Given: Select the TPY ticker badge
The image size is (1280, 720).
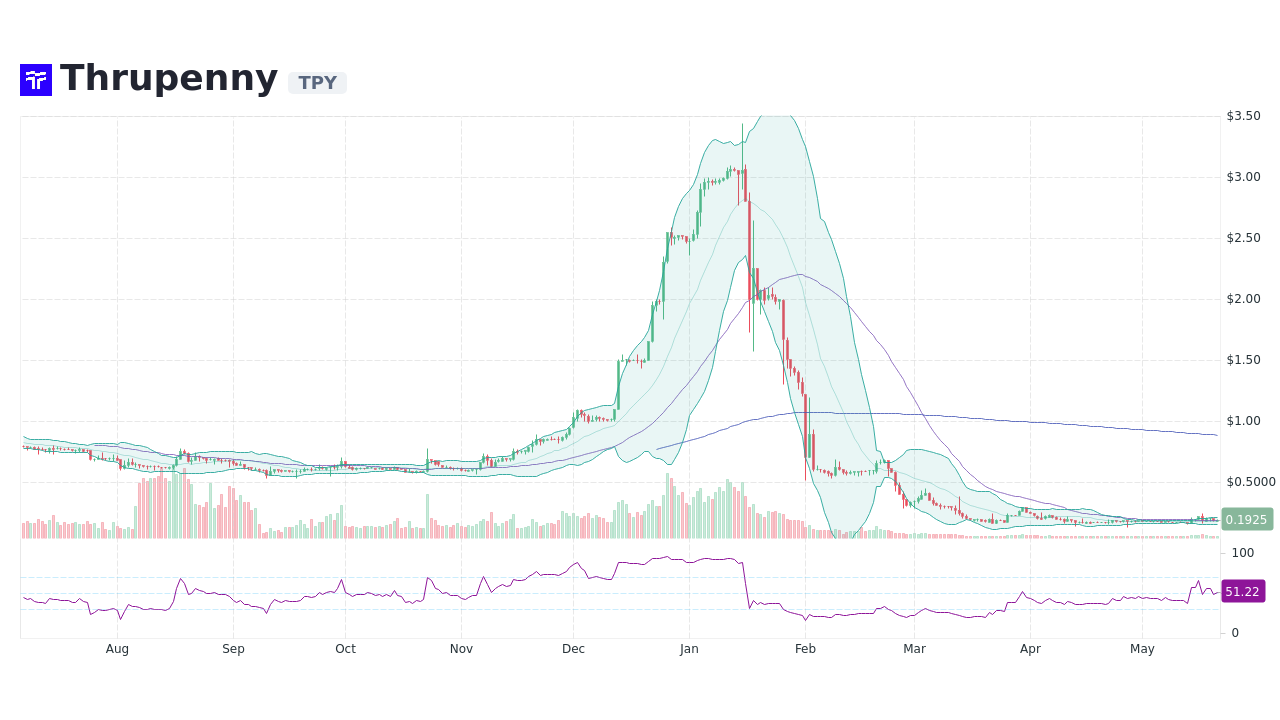Looking at the screenshot, I should point(317,83).
